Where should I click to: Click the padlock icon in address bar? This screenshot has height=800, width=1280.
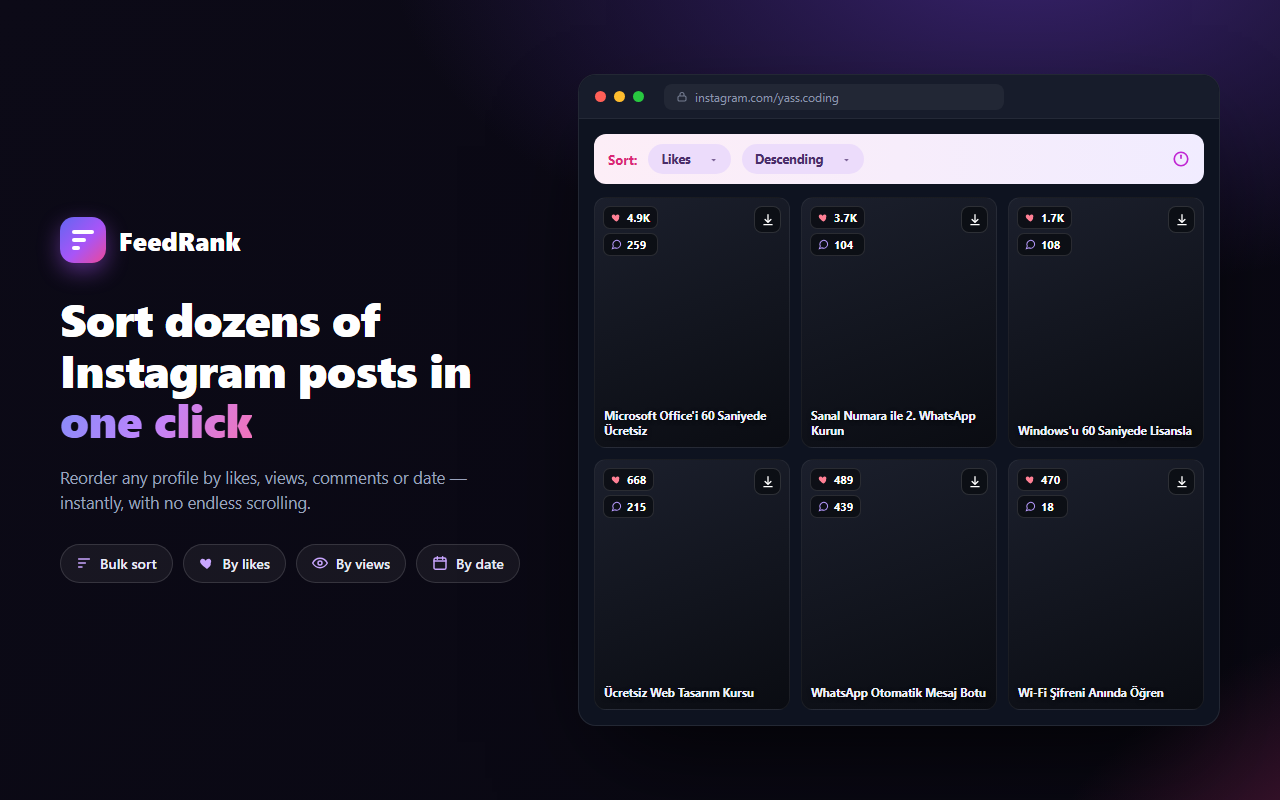(682, 98)
